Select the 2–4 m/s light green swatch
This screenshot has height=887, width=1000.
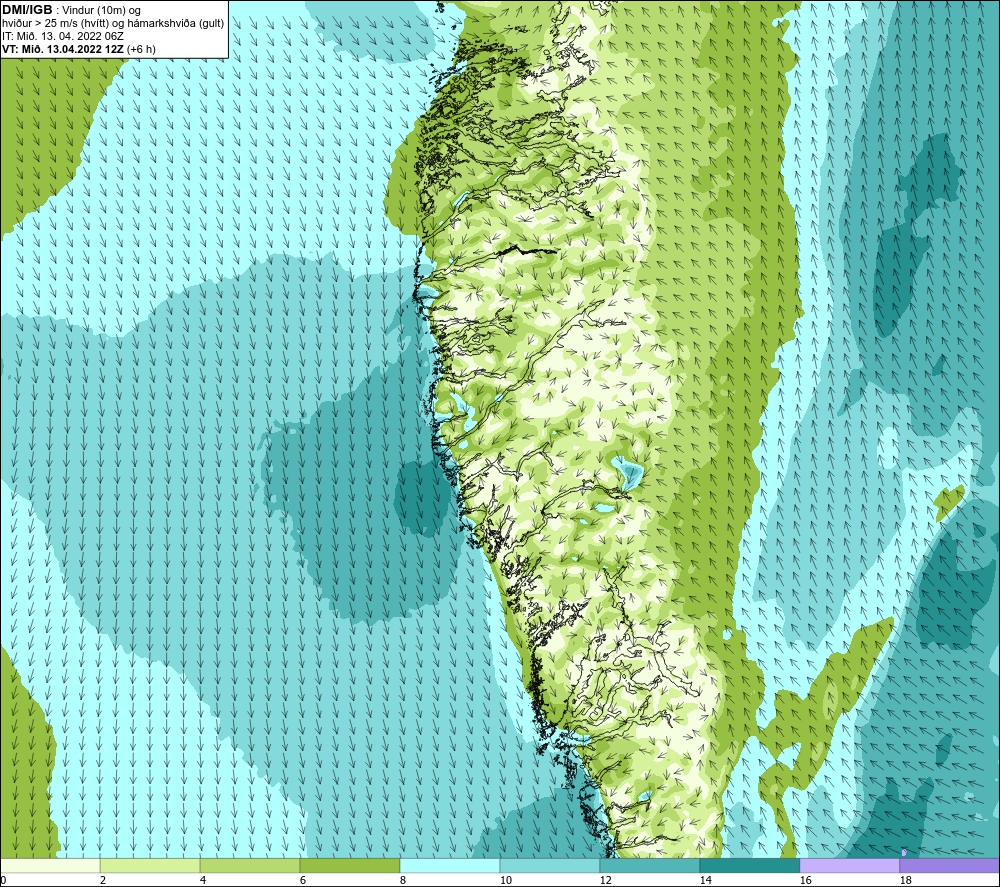click(150, 865)
